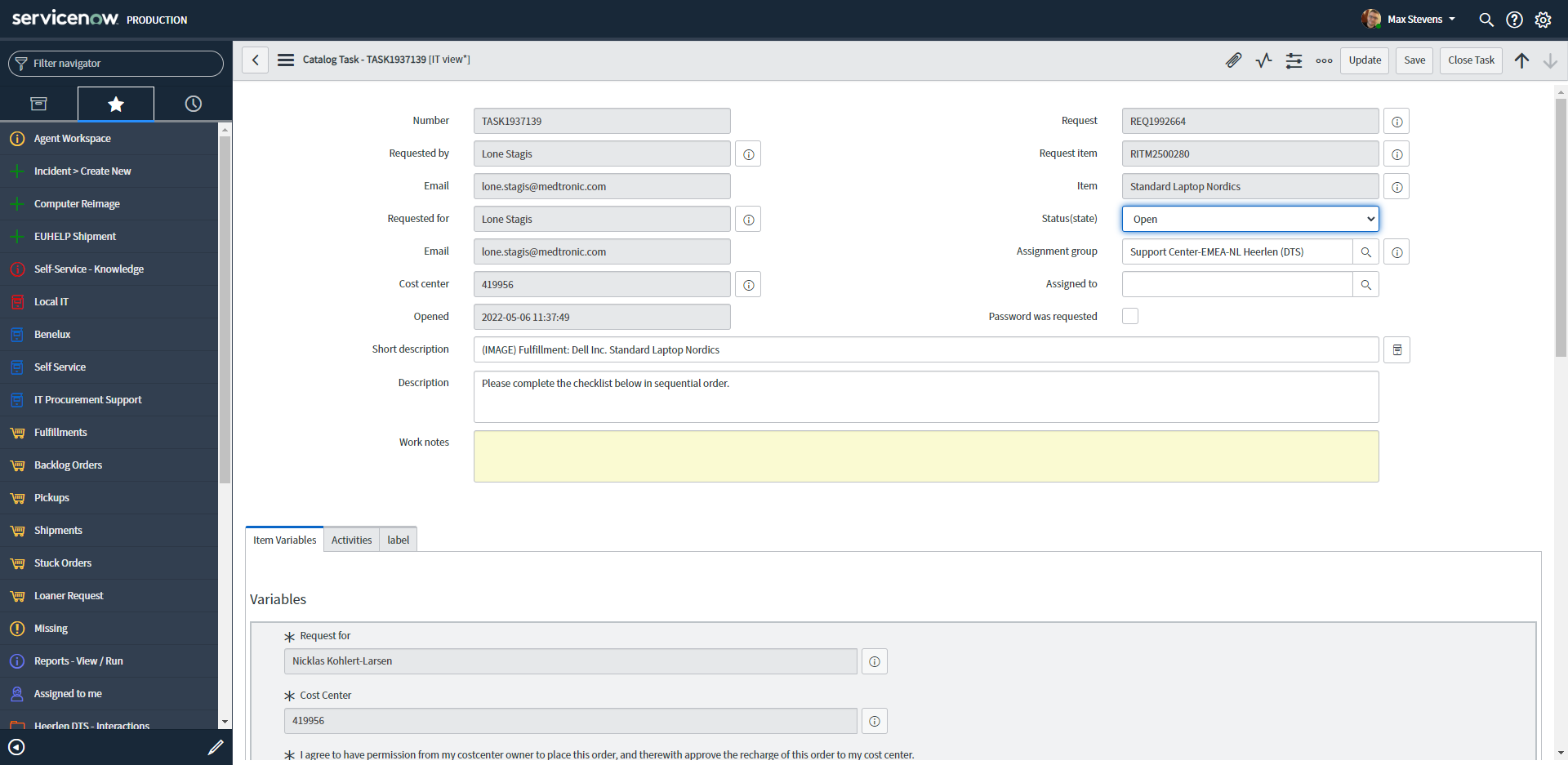
Task: Open the Status(state) dropdown
Action: [1249, 219]
